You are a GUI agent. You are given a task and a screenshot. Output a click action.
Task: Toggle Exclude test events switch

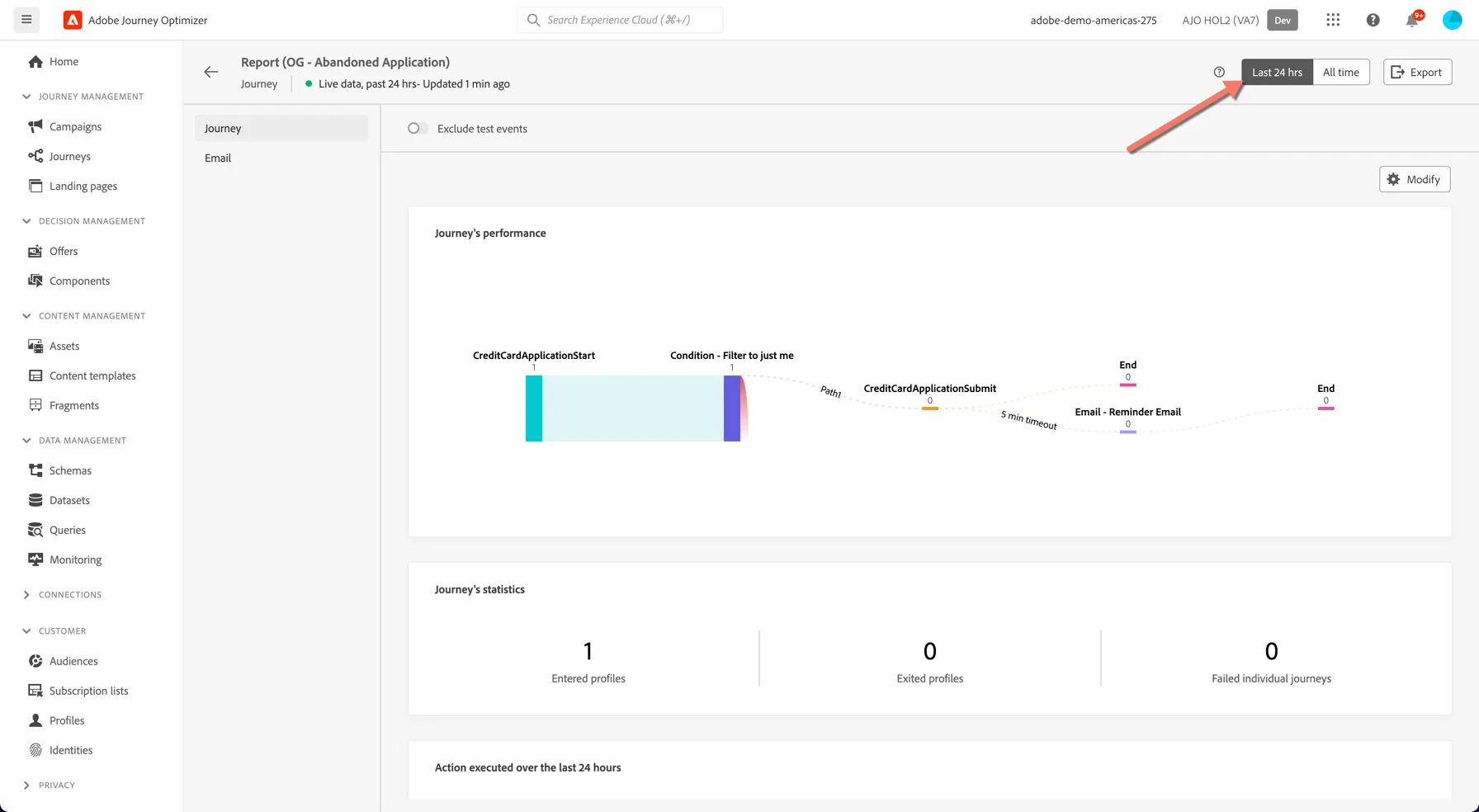click(x=418, y=129)
